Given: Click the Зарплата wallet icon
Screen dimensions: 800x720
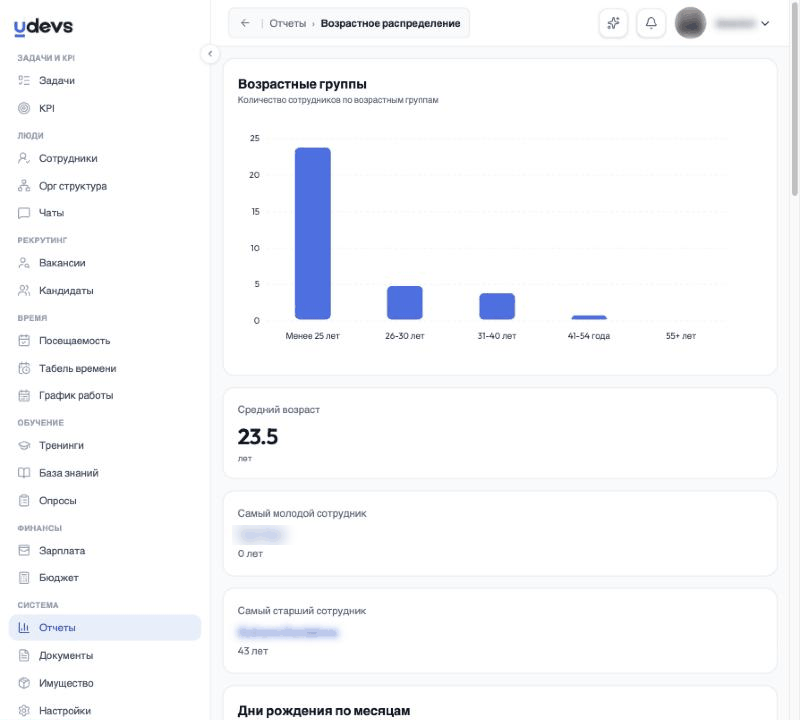Looking at the screenshot, I should tap(24, 551).
